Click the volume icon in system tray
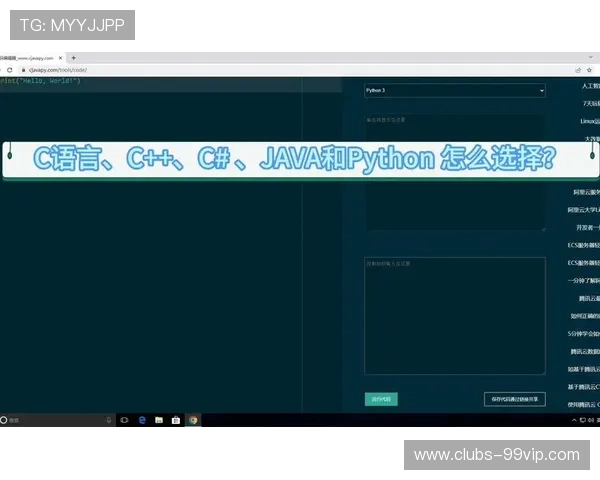Screen dimensions: 600x480 pyautogui.click(x=591, y=420)
